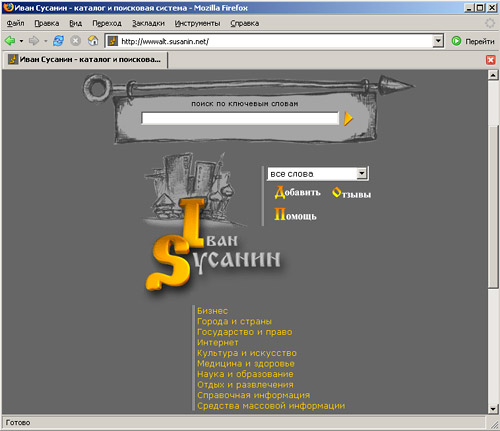Click the Firefox icon in title bar
Viewport: 500px width, 431px height.
(8, 7)
